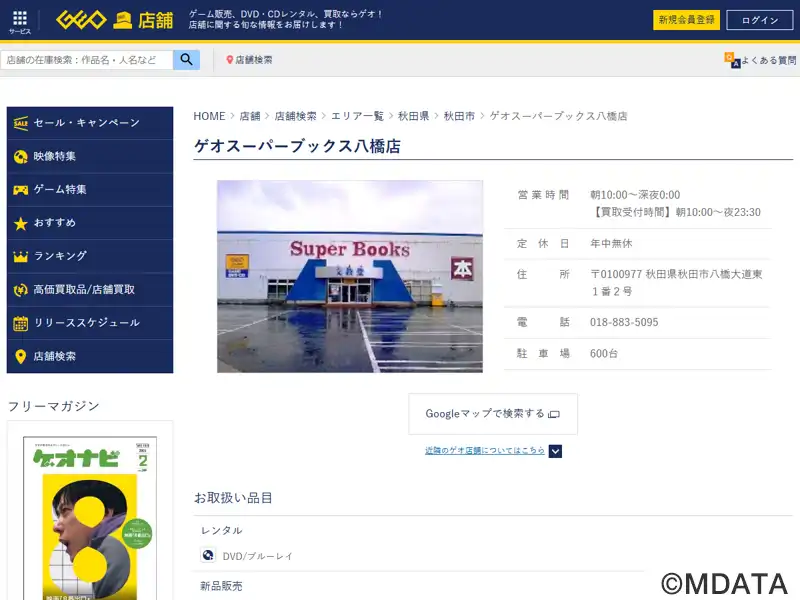The image size is (800, 600).
Task: Open セール・キャンペーン menu item
Action: tap(90, 123)
